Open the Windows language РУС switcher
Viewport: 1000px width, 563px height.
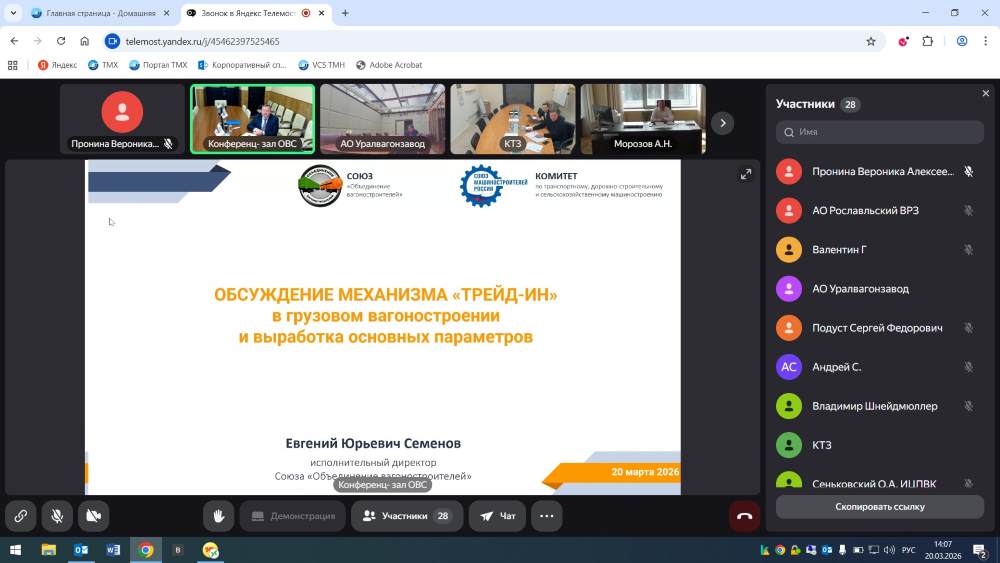click(909, 550)
